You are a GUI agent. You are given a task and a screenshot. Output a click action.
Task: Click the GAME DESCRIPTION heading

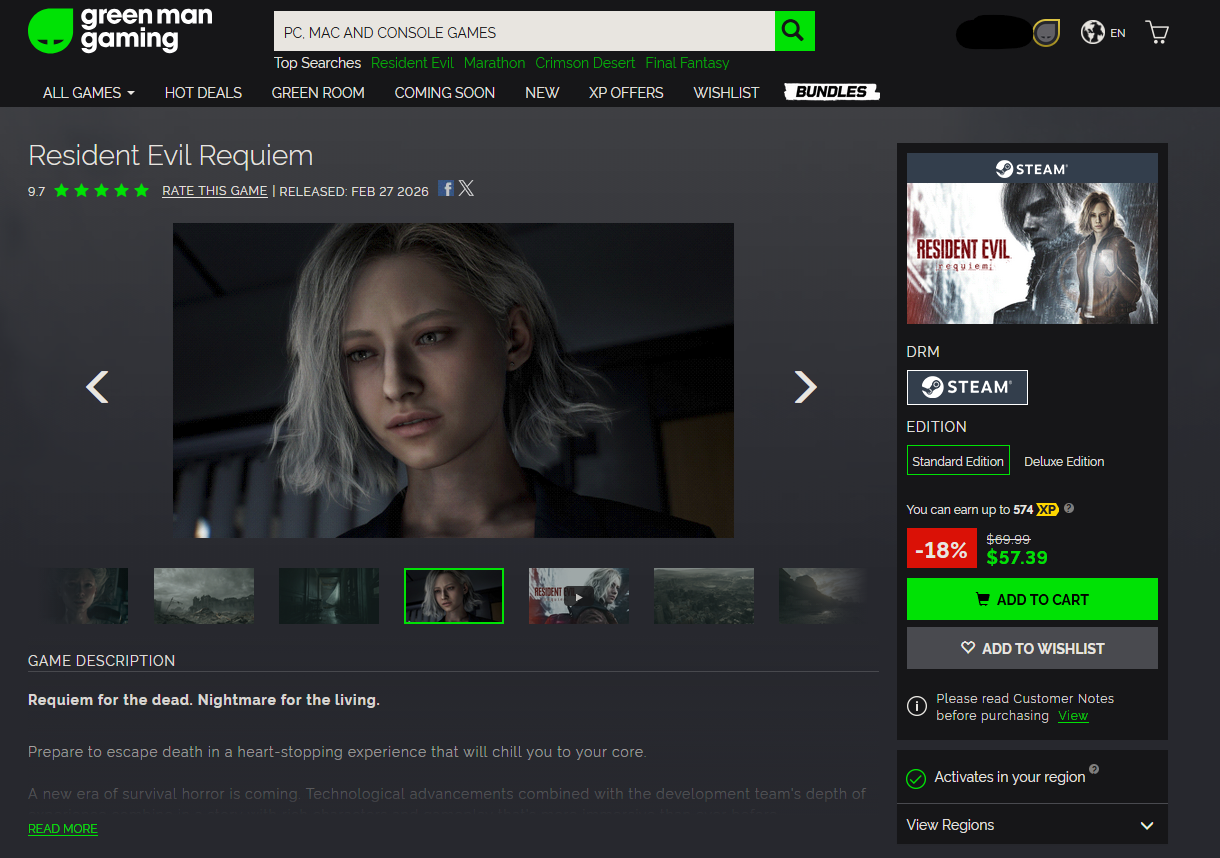pos(102,660)
